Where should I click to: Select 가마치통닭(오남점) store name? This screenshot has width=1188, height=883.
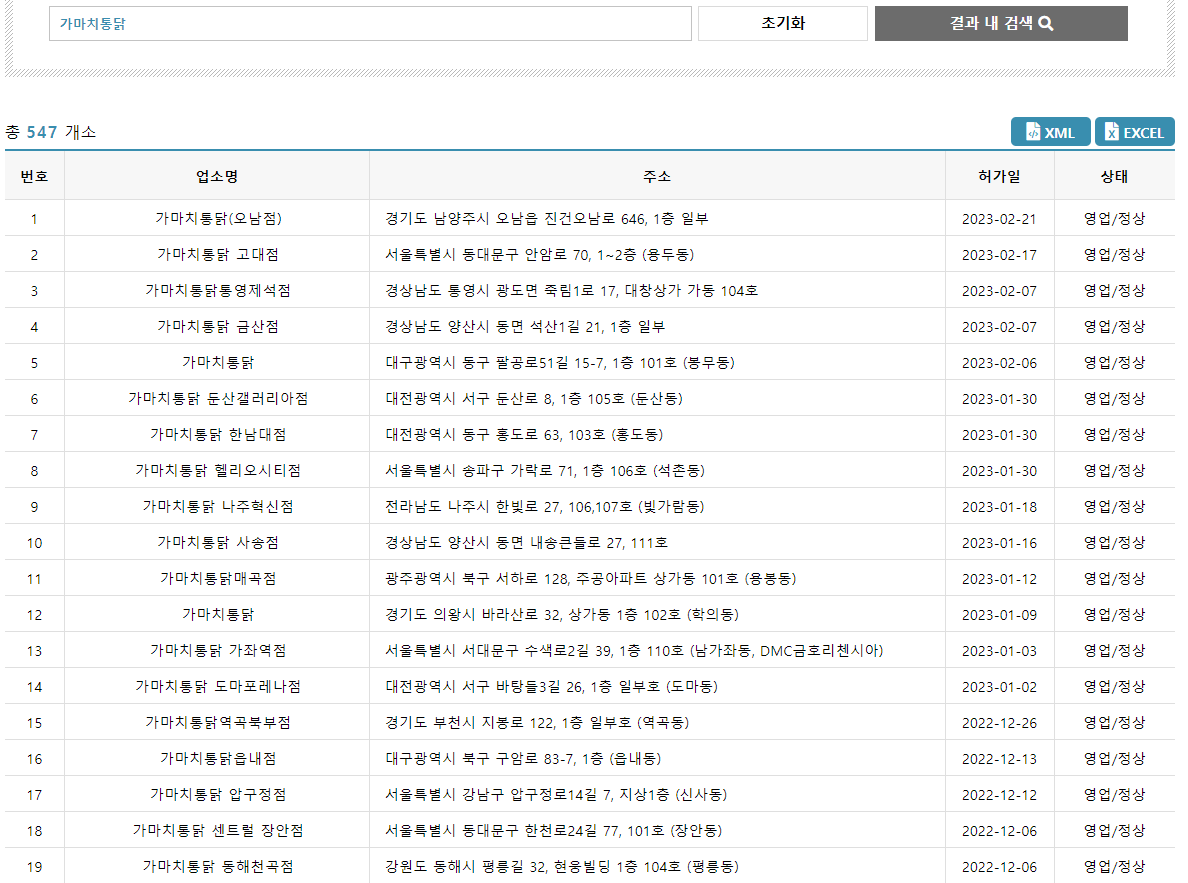click(x=218, y=218)
